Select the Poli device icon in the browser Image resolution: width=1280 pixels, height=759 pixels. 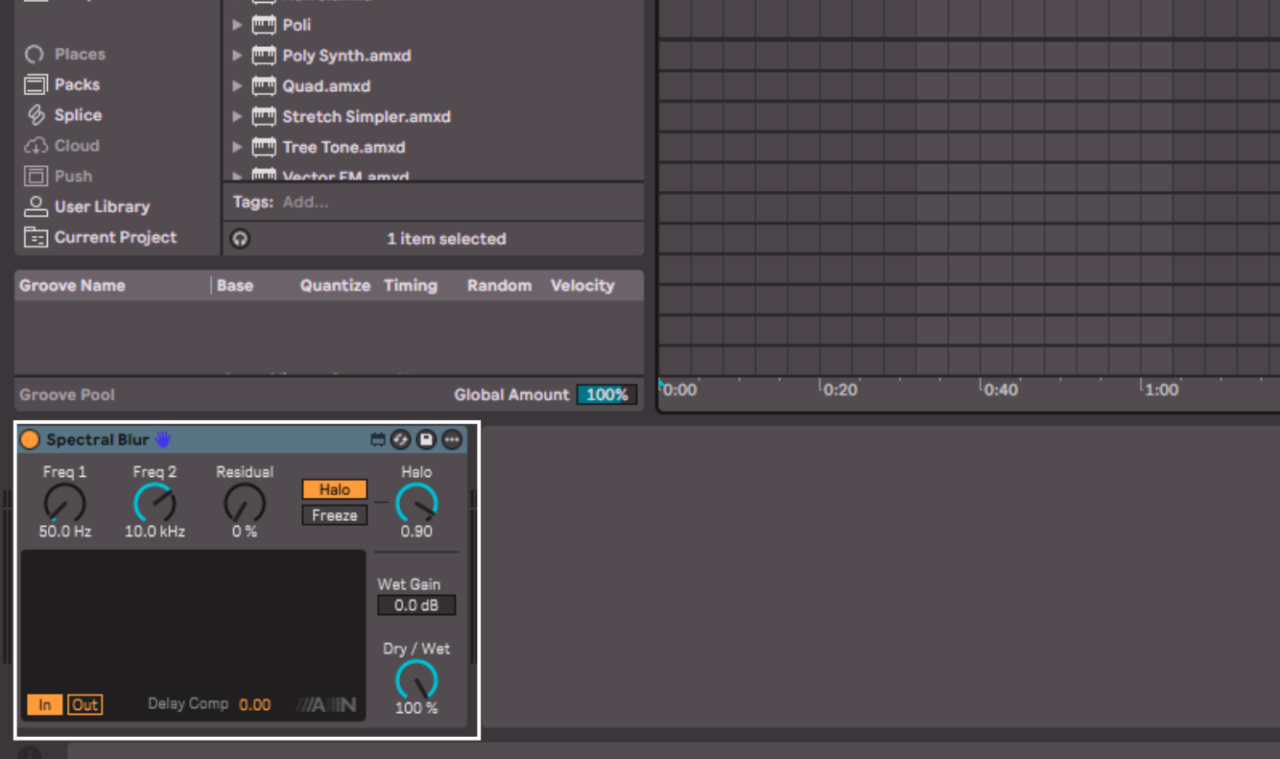[x=264, y=25]
